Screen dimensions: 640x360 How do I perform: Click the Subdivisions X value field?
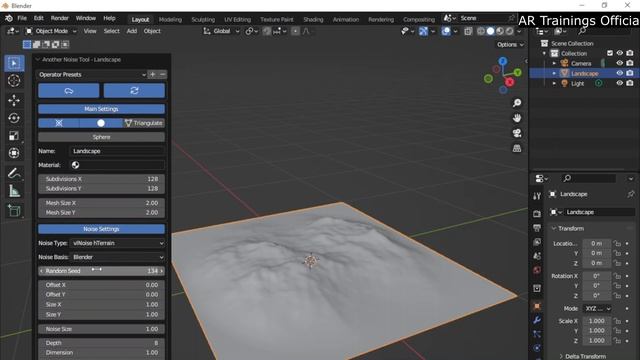click(x=101, y=179)
